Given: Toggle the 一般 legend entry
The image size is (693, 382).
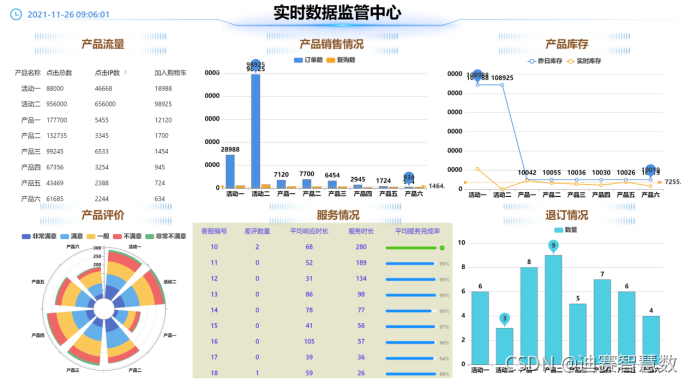Looking at the screenshot, I should (x=98, y=236).
